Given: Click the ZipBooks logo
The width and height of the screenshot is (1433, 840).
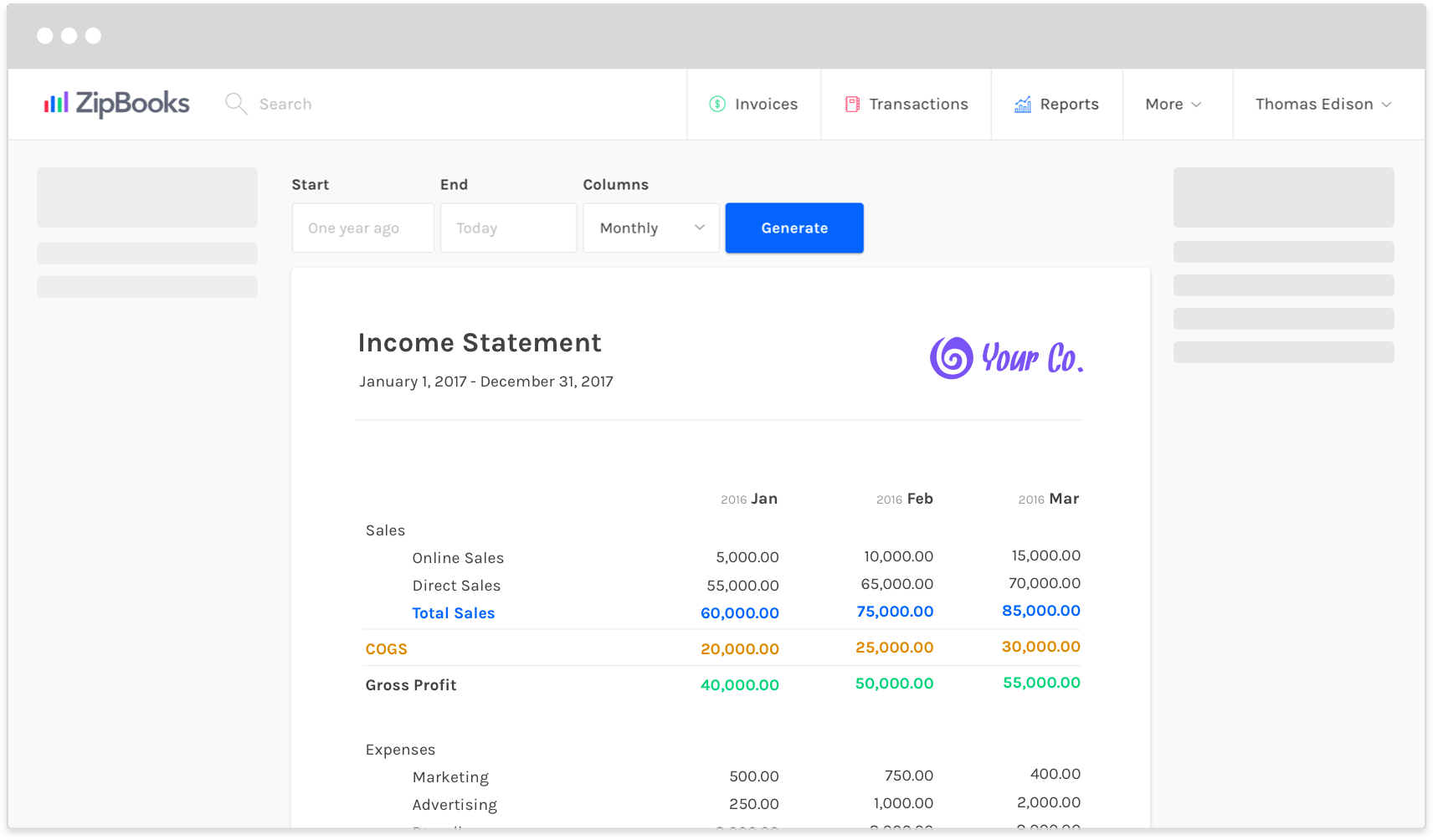Looking at the screenshot, I should coord(116,103).
